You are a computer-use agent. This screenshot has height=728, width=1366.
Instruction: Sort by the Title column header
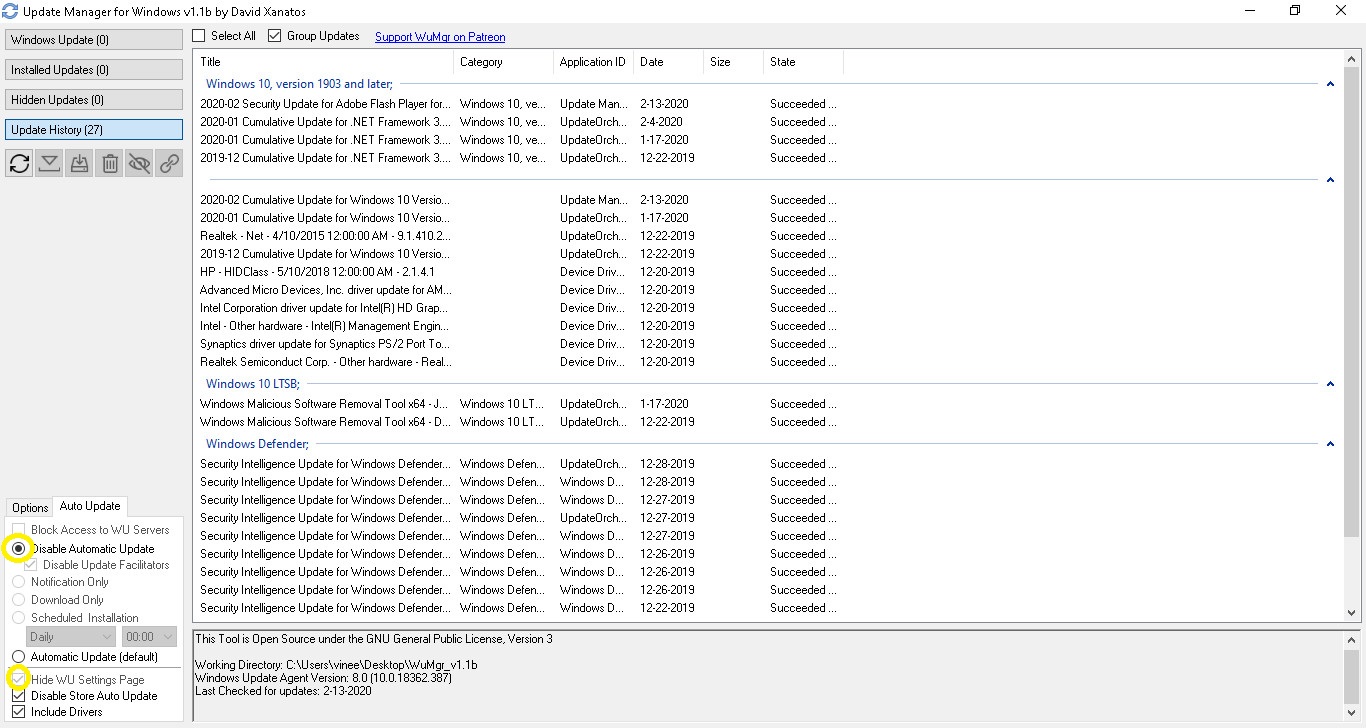[x=323, y=62]
